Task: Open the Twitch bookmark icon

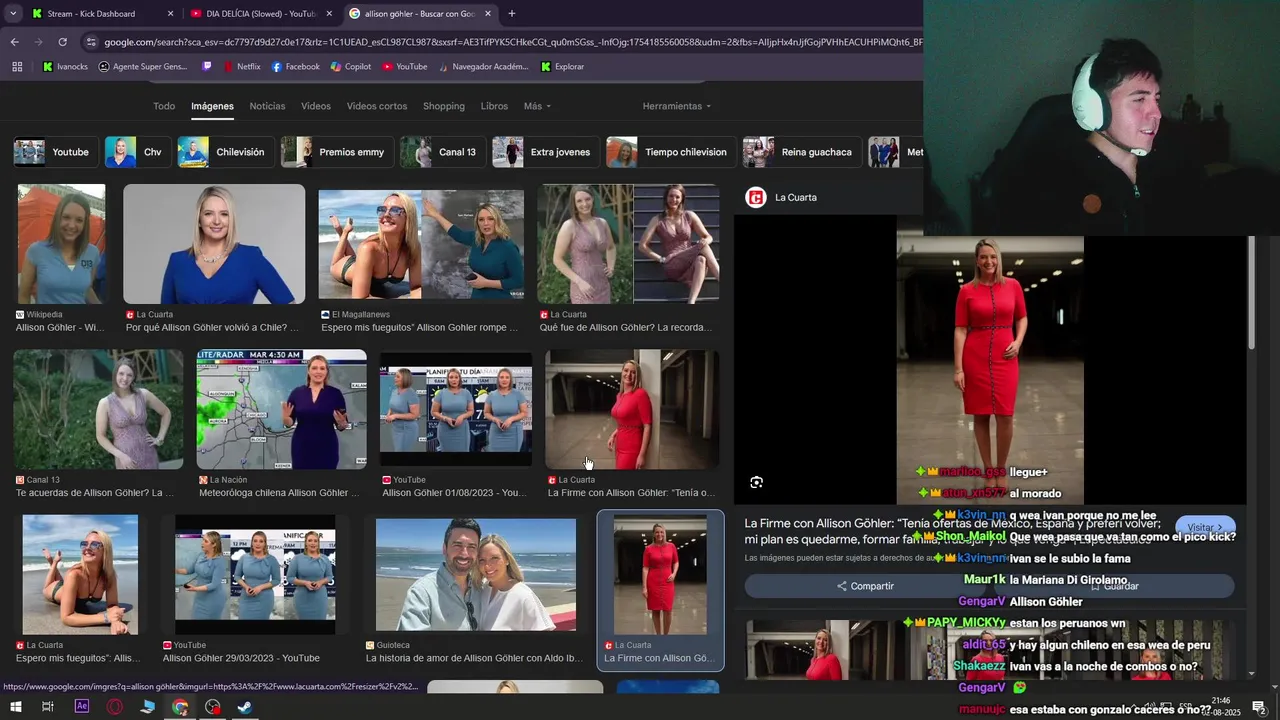Action: pos(207,67)
